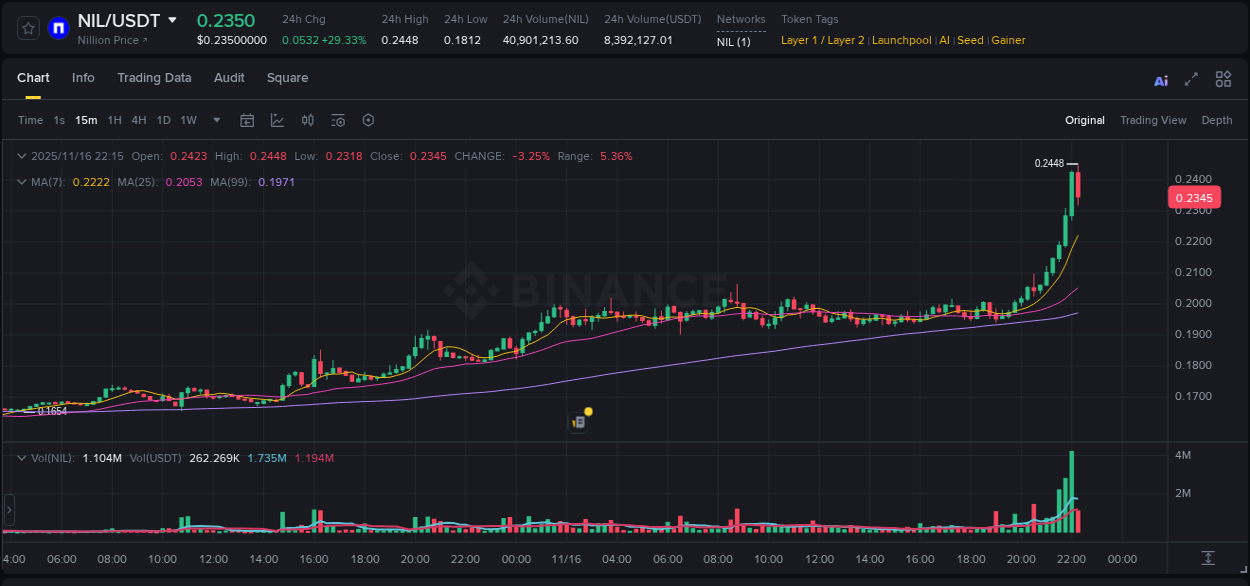Open the chart widgets layout icon

pyautogui.click(x=1223, y=79)
